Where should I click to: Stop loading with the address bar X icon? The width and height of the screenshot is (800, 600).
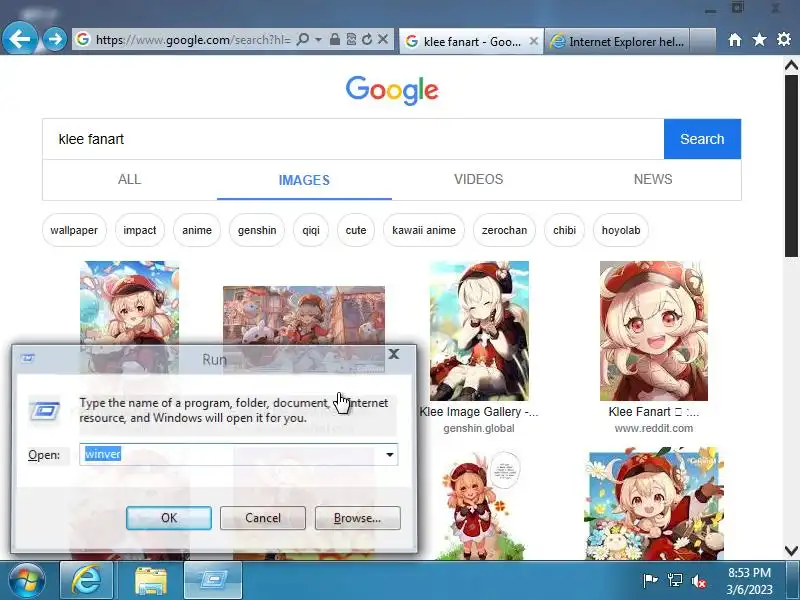pyautogui.click(x=383, y=39)
